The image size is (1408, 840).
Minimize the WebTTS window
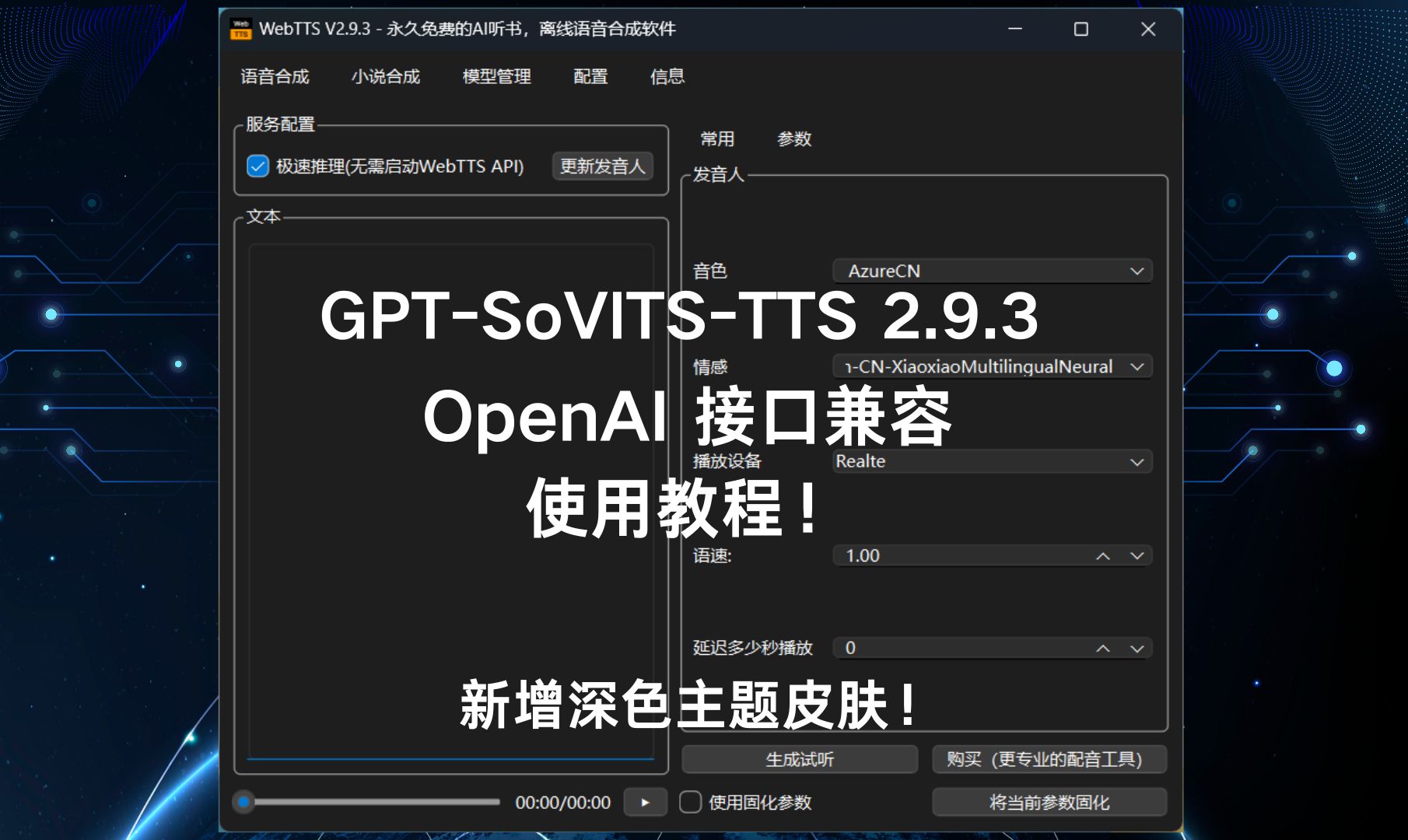(1015, 29)
